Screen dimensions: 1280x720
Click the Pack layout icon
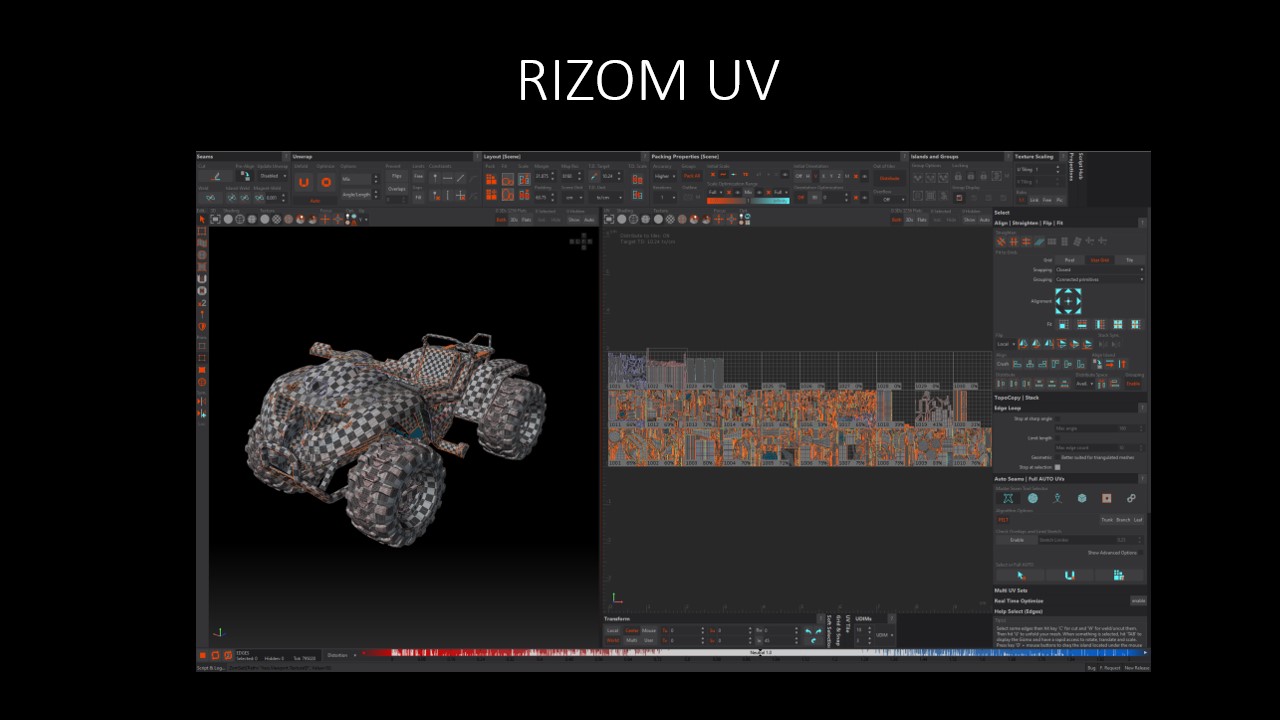(x=491, y=179)
